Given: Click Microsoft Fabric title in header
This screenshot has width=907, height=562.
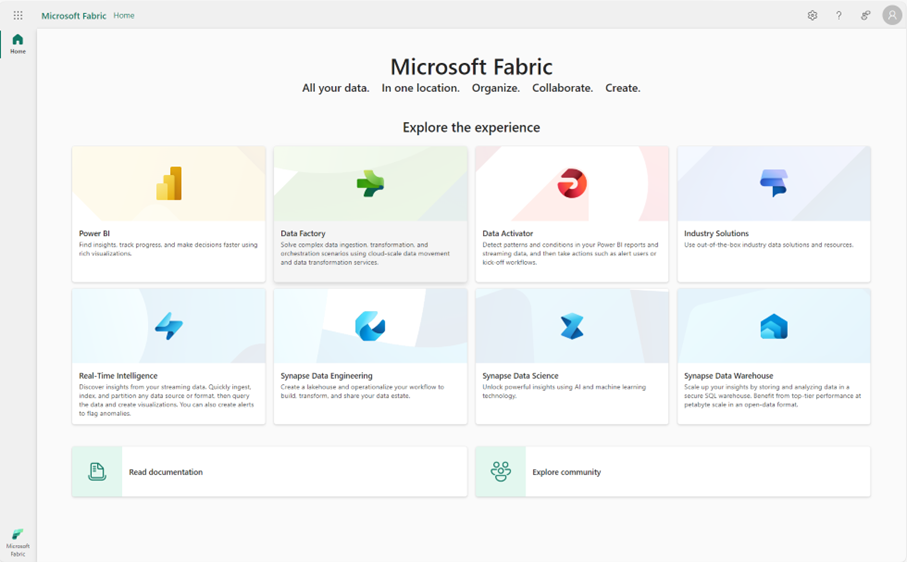Looking at the screenshot, I should pos(73,16).
